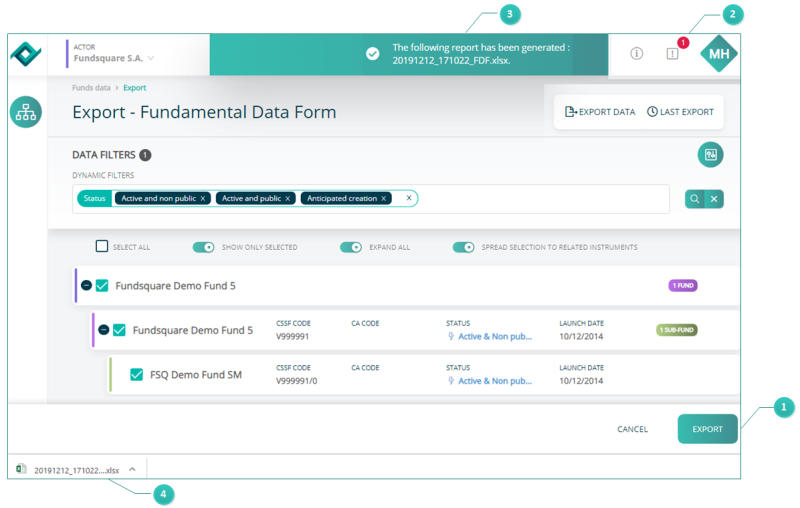Toggle Spread Selection to Related Instruments
Viewport: 800px width, 508px height.
click(x=463, y=247)
